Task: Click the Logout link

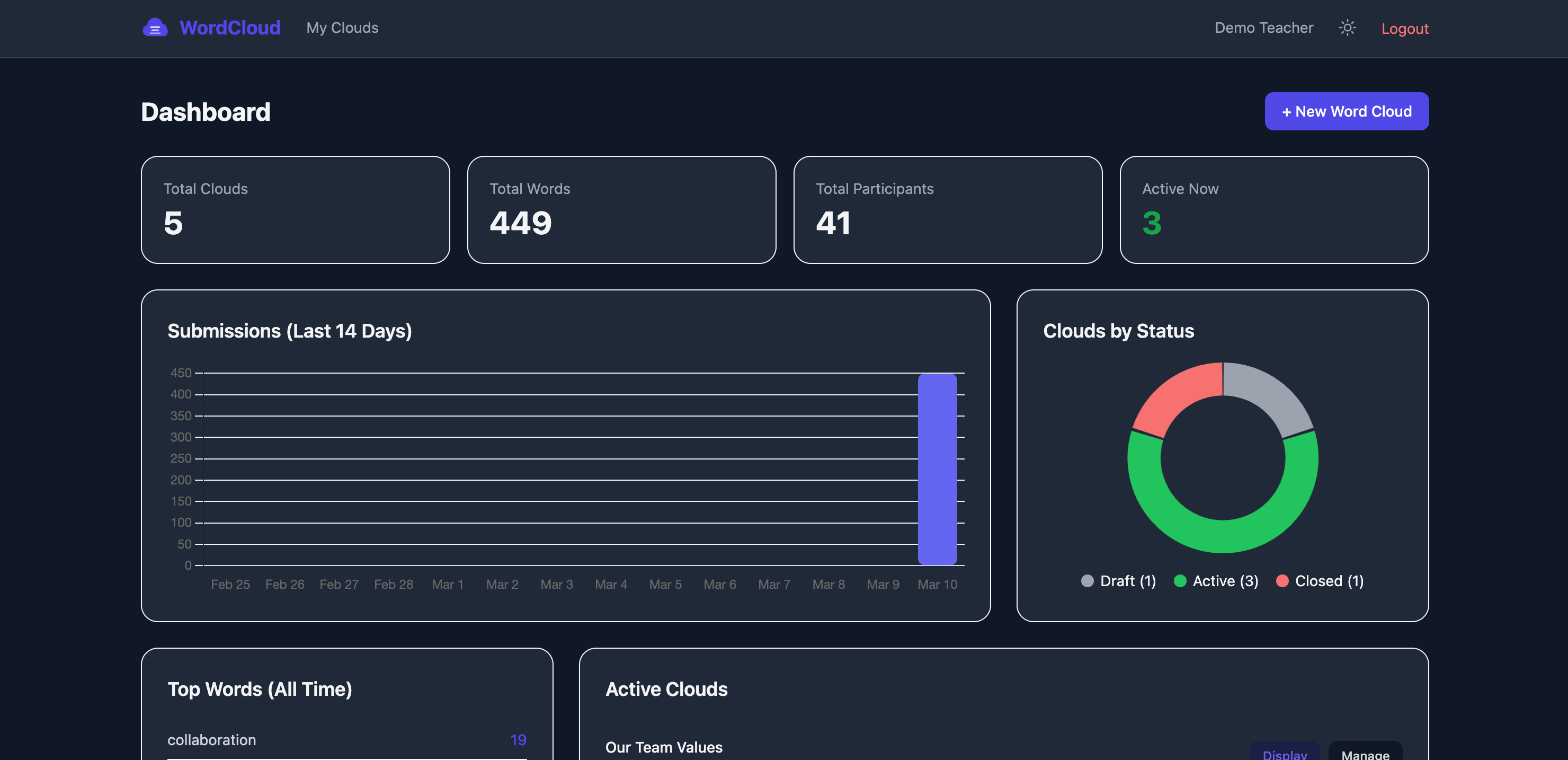Action: [1404, 29]
